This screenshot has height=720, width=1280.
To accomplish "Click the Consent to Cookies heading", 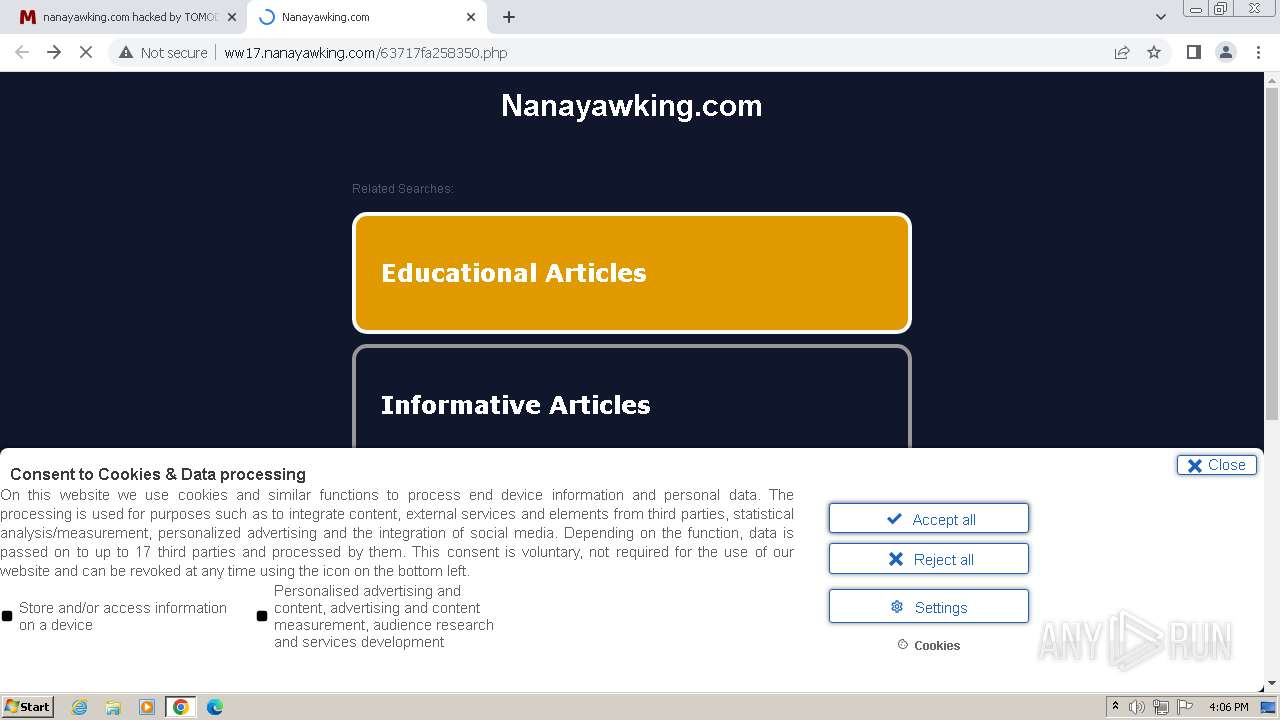I will coord(158,474).
